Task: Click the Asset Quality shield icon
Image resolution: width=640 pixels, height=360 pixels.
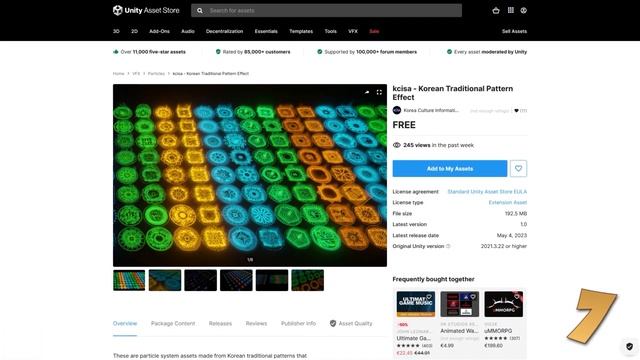Action: click(333, 323)
